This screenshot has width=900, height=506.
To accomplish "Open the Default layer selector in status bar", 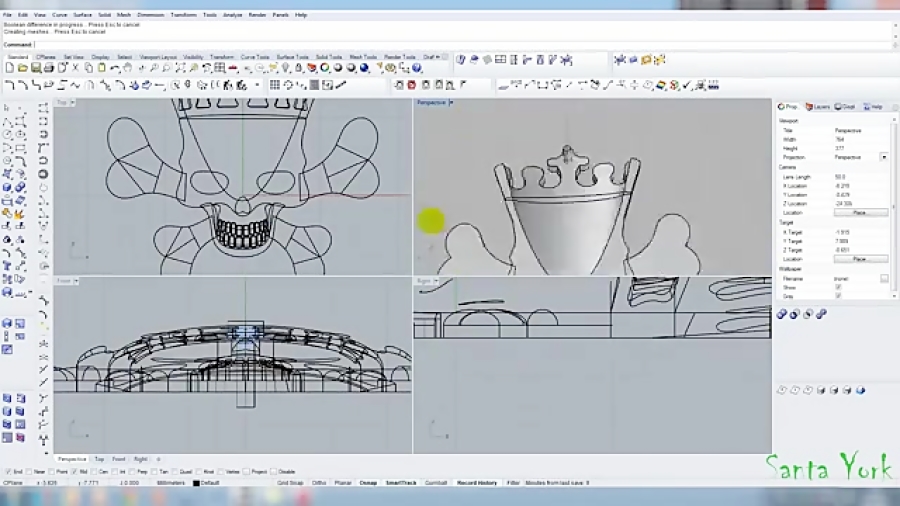I will [x=210, y=483].
